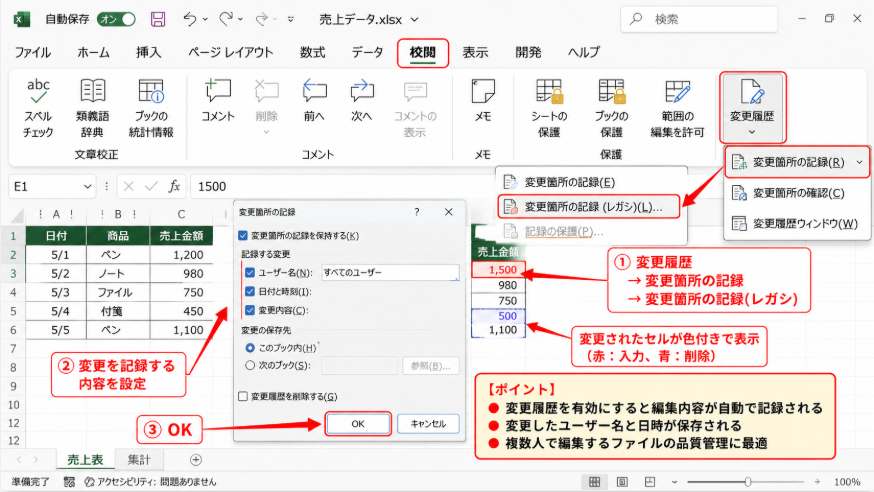This screenshot has width=874, height=492.
Task: Run スペルチェック spell check
Action: tap(38, 108)
